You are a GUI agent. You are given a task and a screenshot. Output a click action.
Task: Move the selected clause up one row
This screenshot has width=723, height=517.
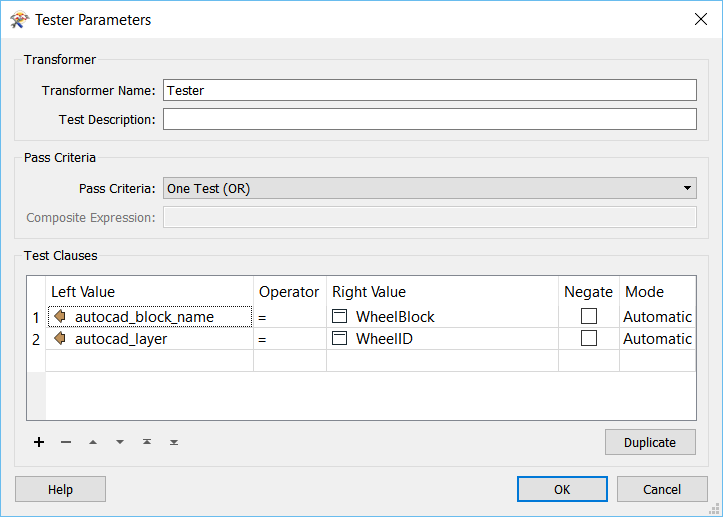(x=93, y=442)
